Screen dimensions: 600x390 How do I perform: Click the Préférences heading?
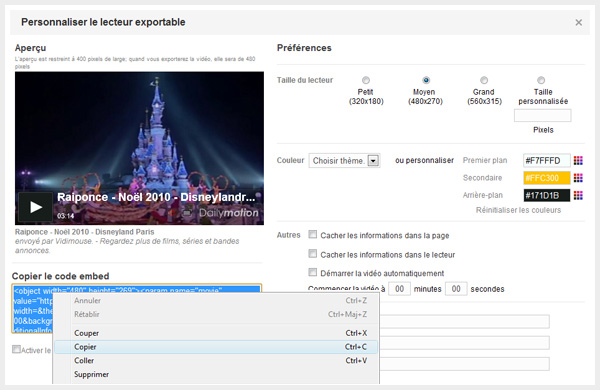(304, 48)
